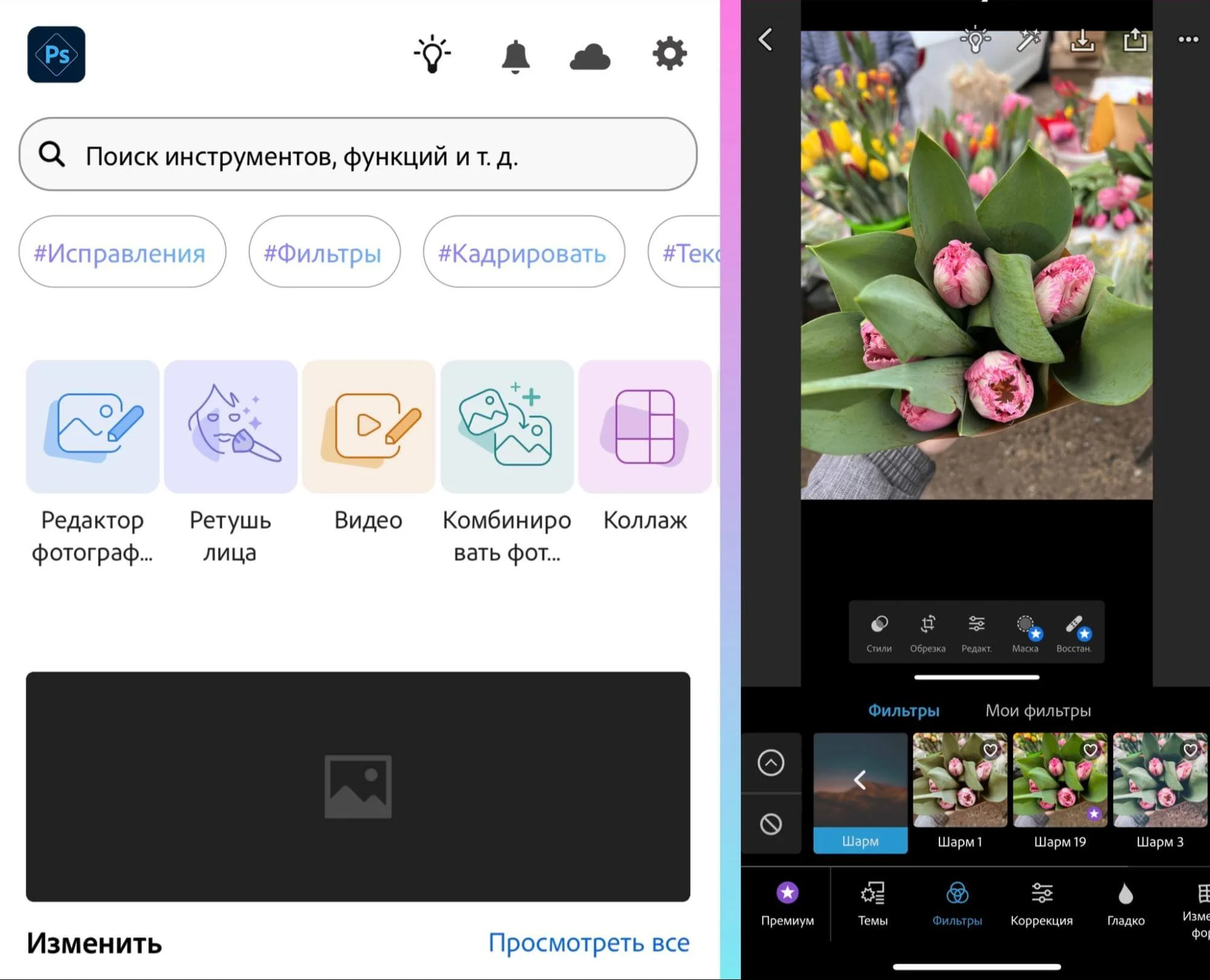Tap Просмотреть все link
Image resolution: width=1210 pixels, height=980 pixels.
pos(588,942)
